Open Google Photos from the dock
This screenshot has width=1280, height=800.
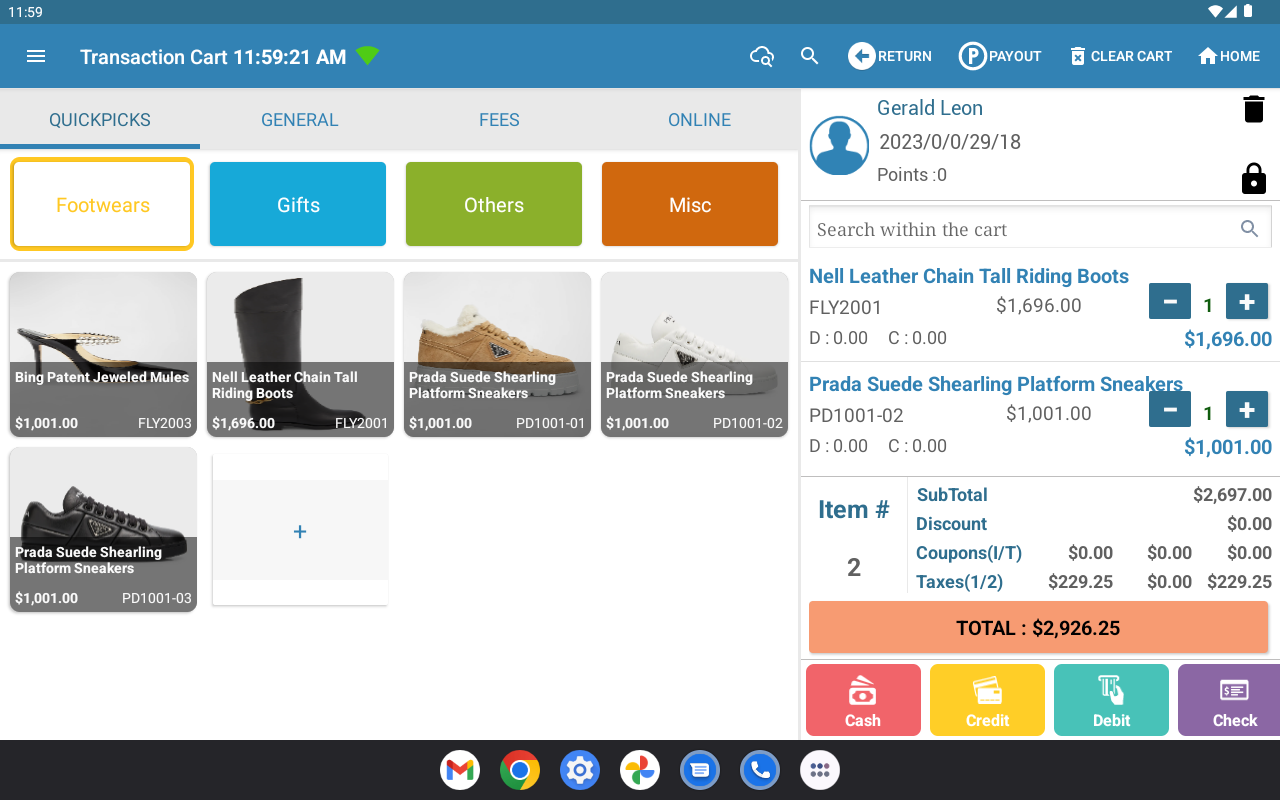point(640,770)
